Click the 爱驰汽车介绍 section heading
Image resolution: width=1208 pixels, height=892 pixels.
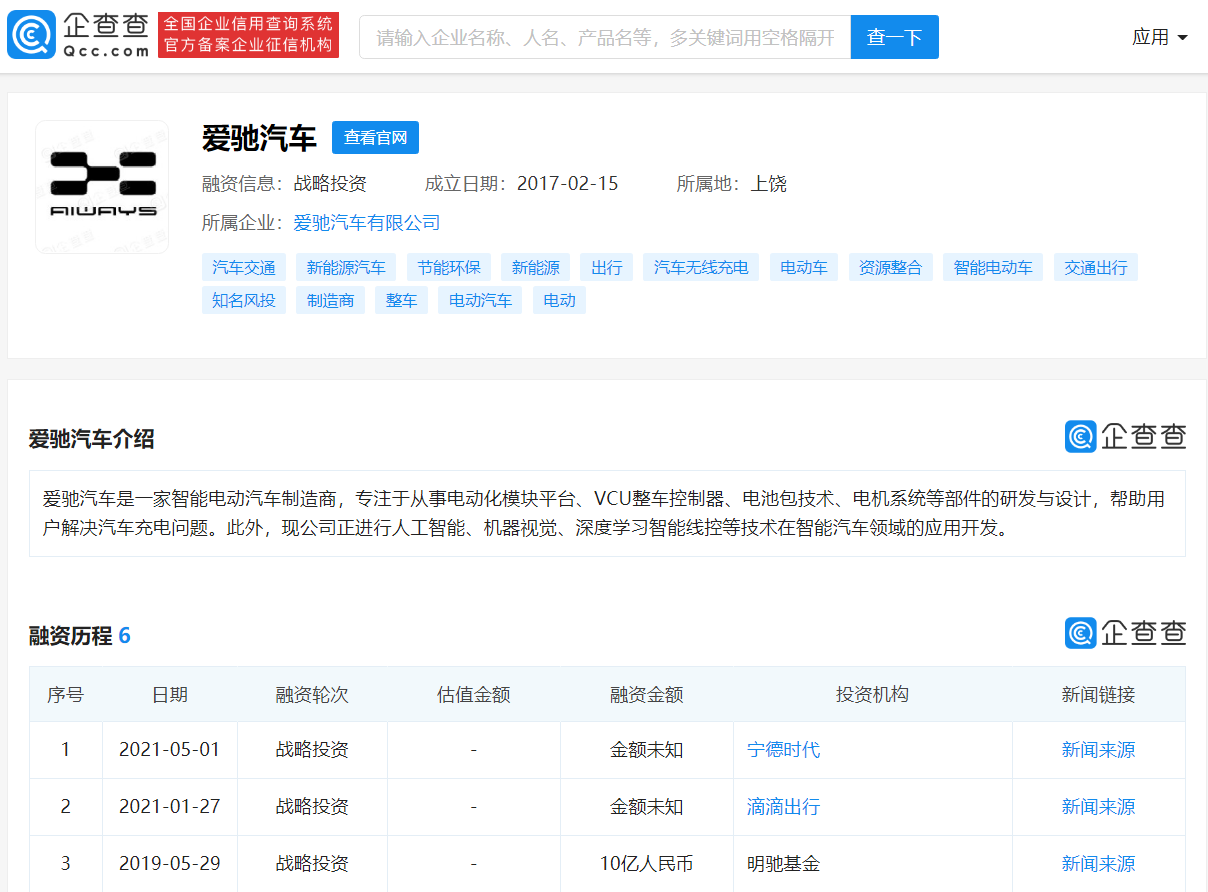point(91,439)
